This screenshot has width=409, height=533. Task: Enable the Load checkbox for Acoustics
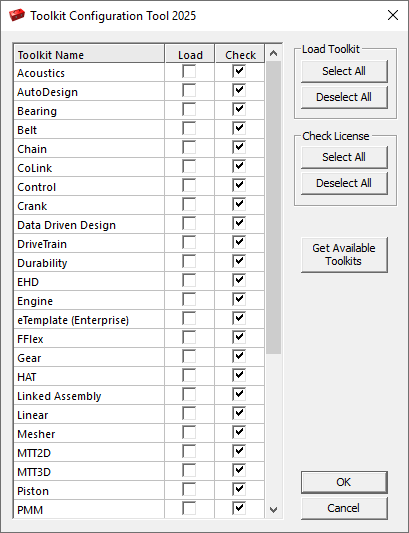pyautogui.click(x=189, y=72)
